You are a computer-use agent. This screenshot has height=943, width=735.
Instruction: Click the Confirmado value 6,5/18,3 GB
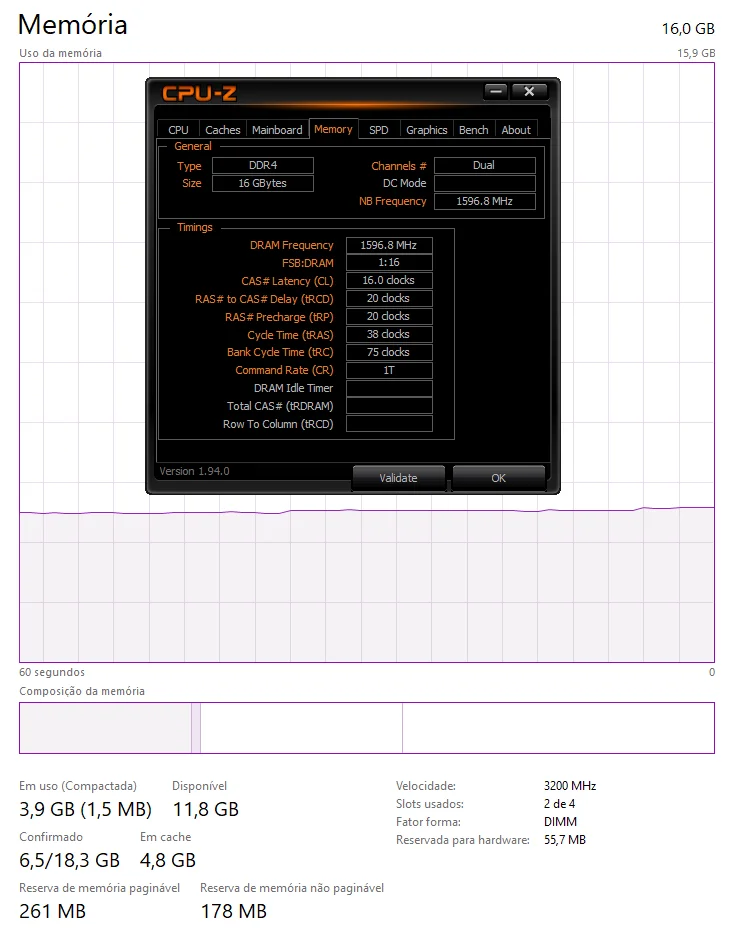click(69, 861)
